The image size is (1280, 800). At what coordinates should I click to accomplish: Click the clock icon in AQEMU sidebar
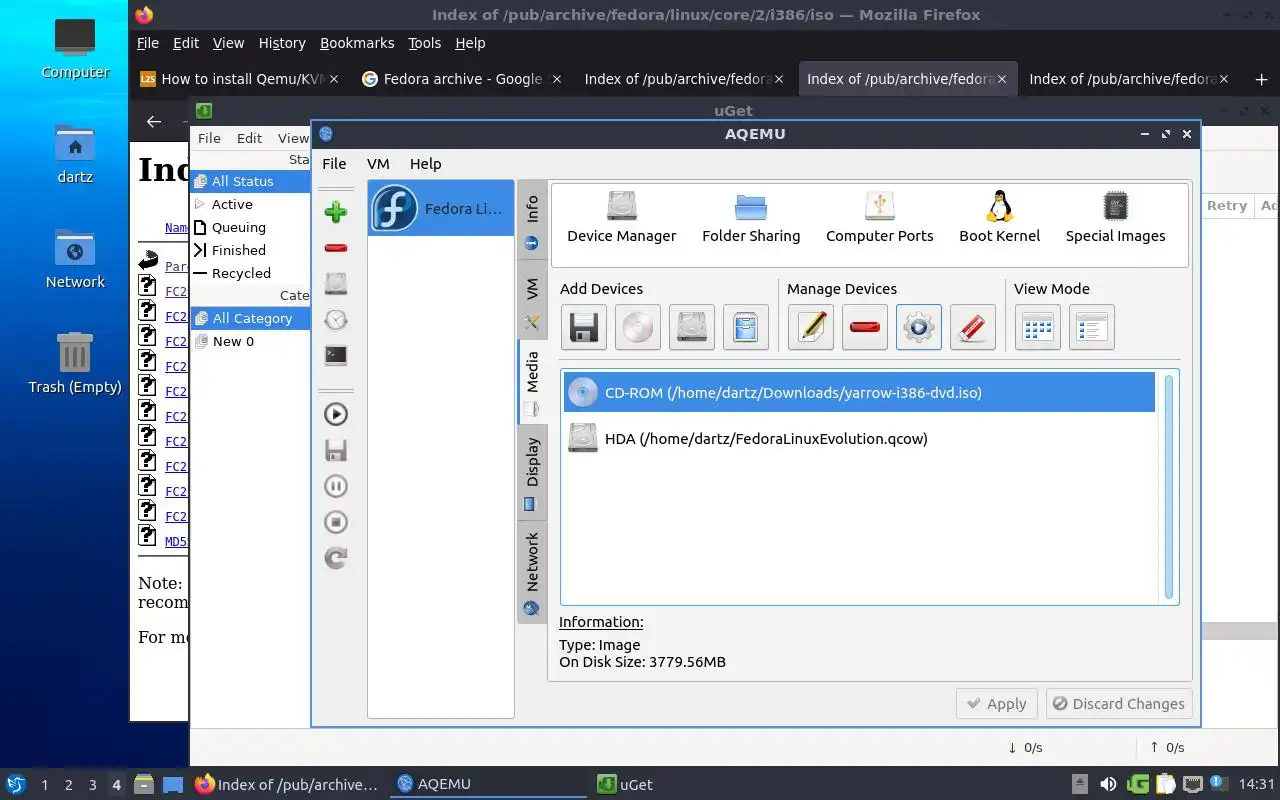coord(336,320)
